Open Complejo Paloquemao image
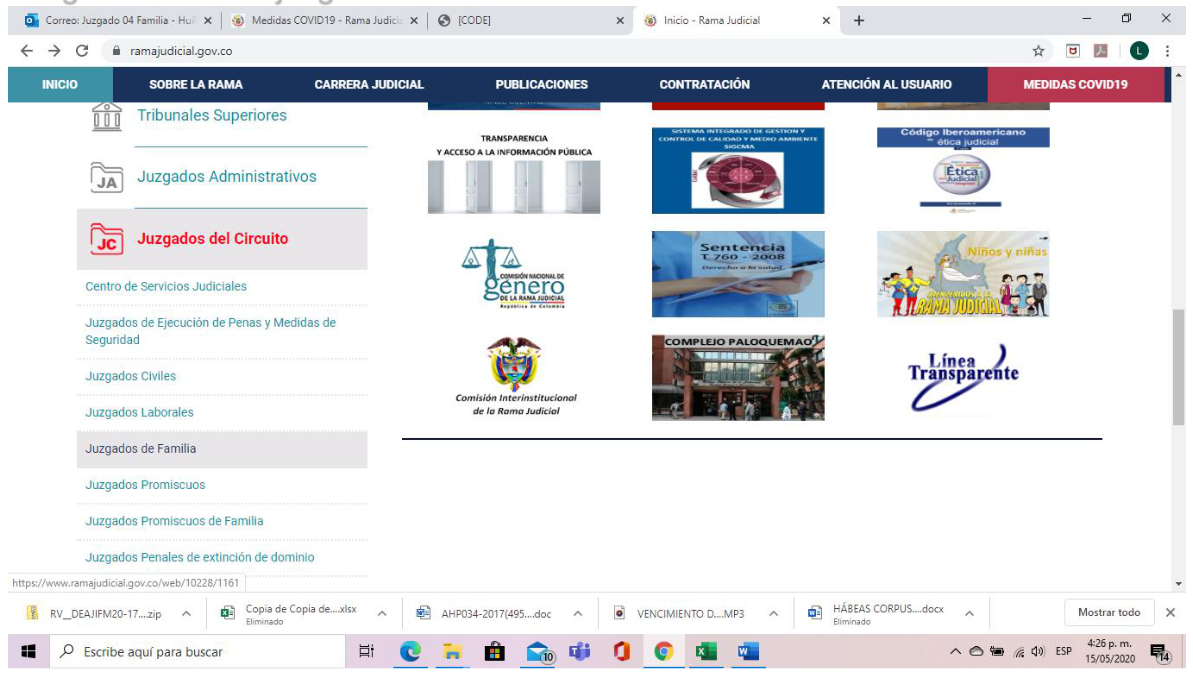This screenshot has height=679, width=1193. 738,378
